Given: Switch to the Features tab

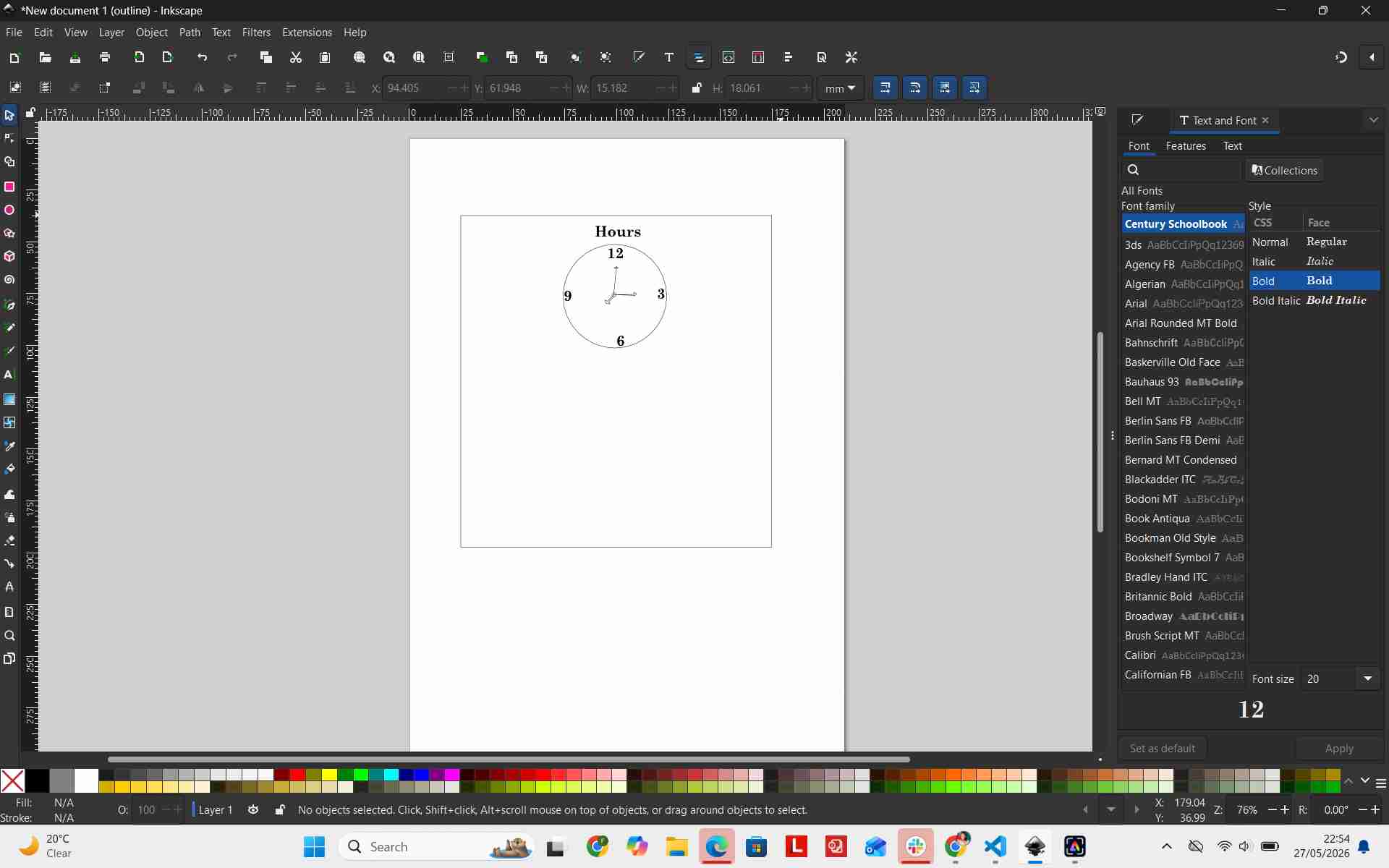Looking at the screenshot, I should pos(1186,146).
